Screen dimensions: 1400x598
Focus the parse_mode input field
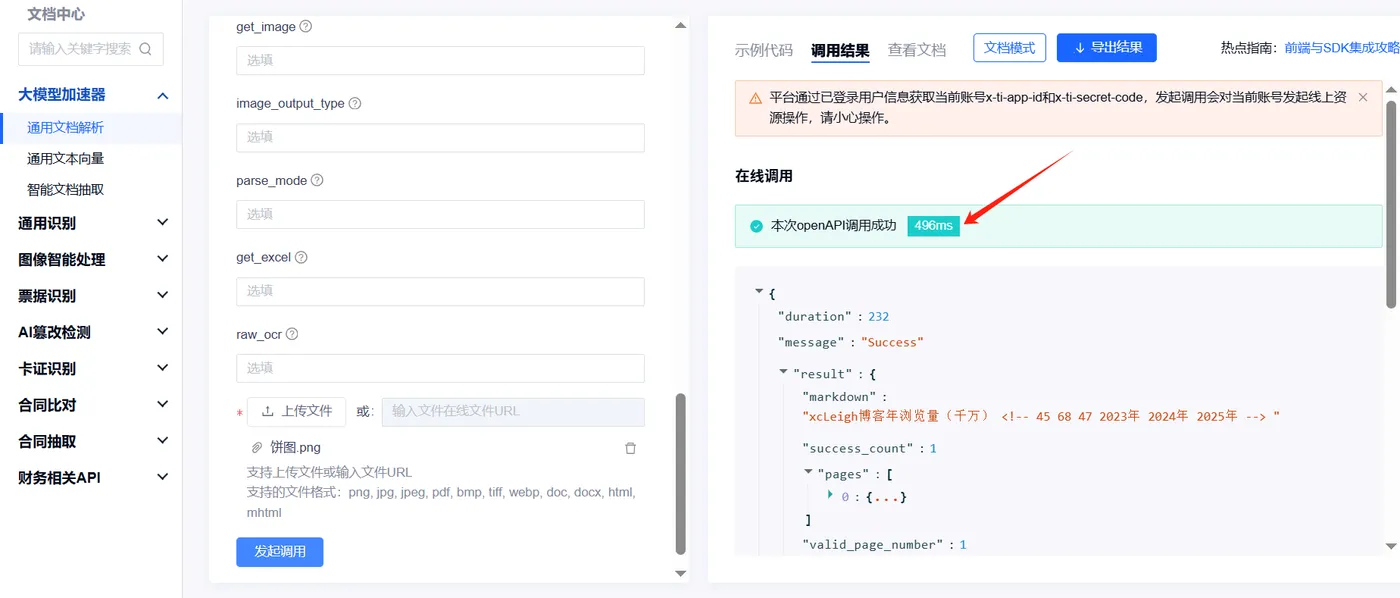pos(440,214)
